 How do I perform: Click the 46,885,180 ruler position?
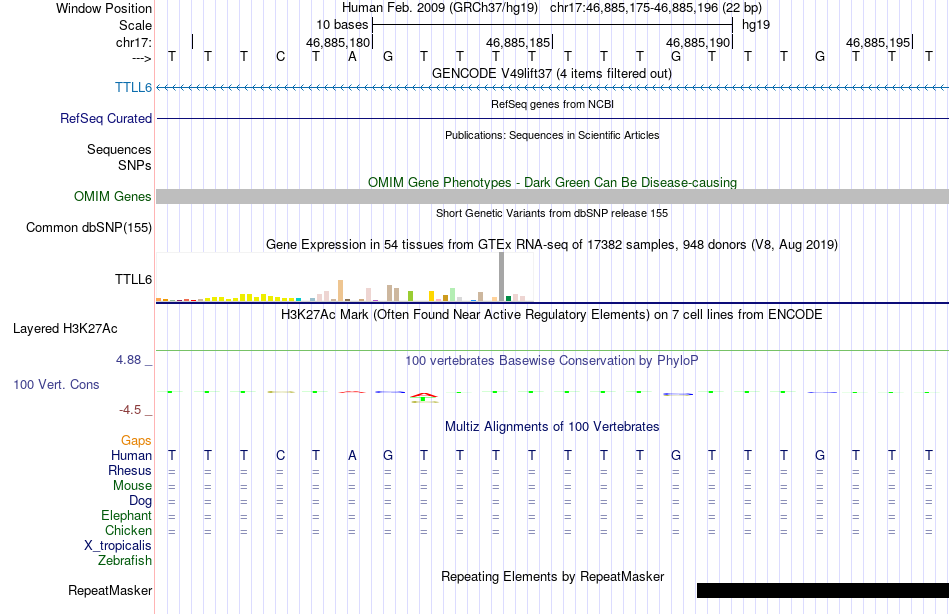(x=338, y=42)
